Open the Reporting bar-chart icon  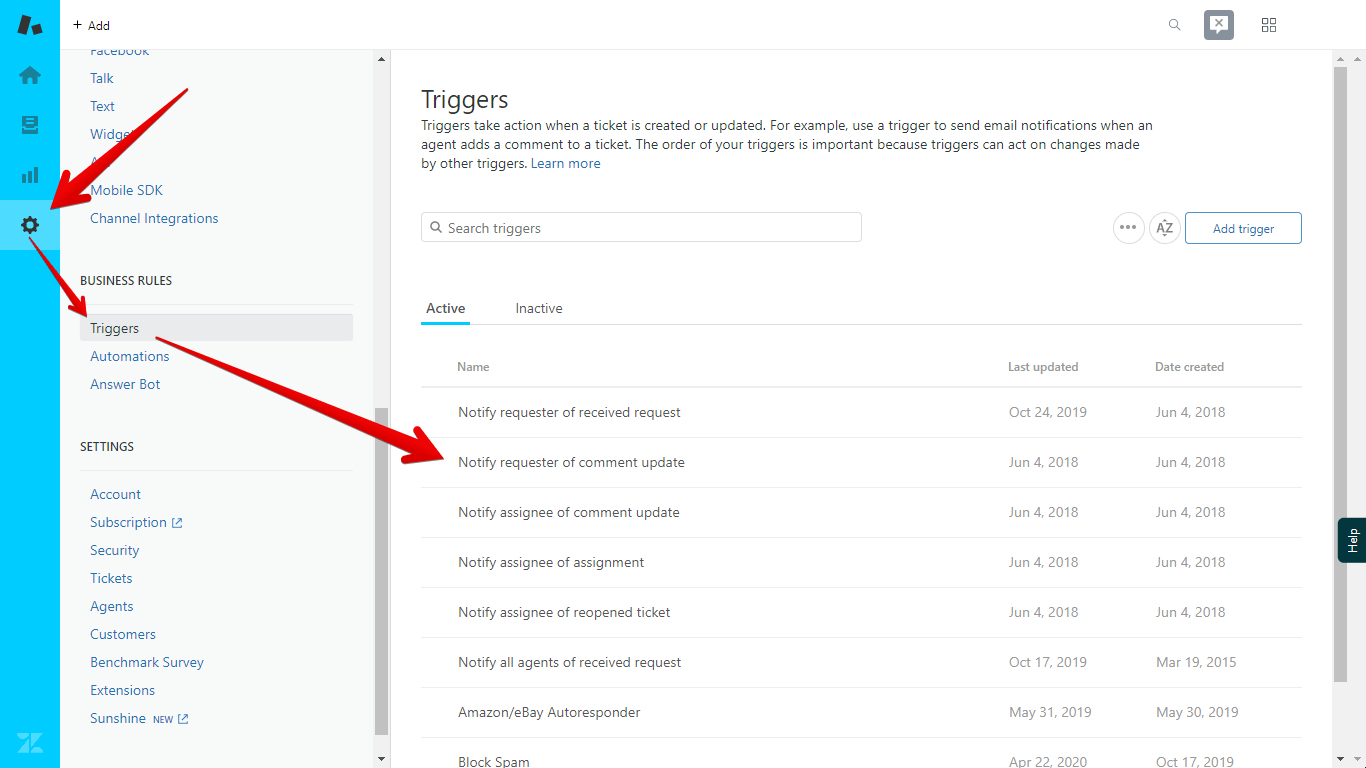[29, 175]
